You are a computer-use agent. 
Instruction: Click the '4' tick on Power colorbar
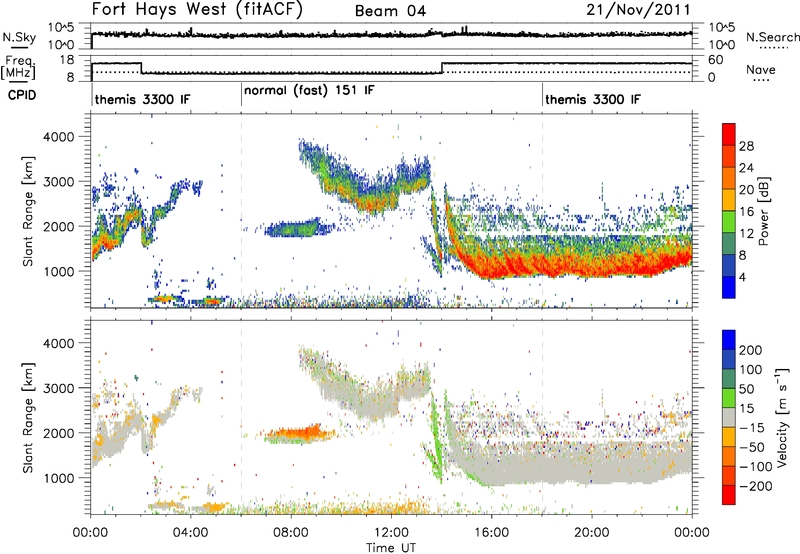[743, 277]
